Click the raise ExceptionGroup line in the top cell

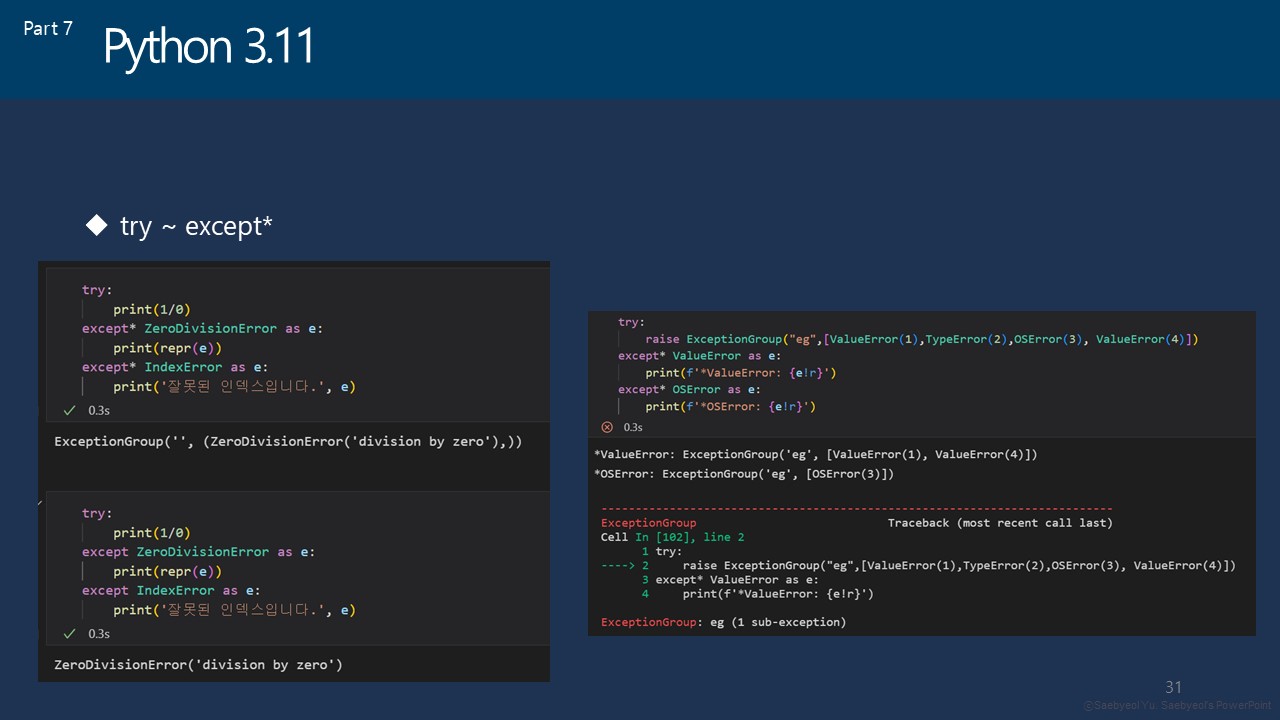pos(921,339)
